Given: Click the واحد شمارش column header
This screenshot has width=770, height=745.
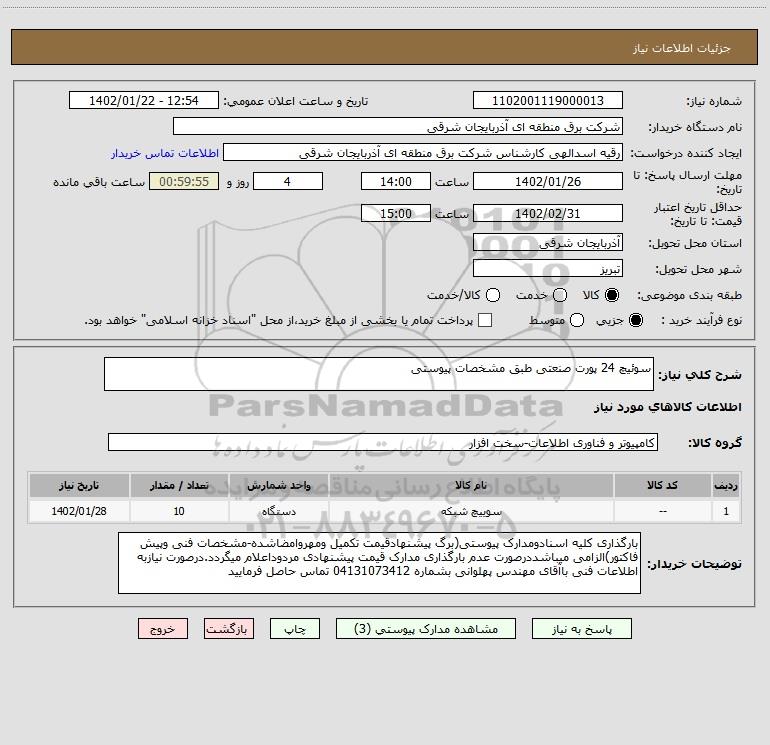Looking at the screenshot, I should pyautogui.click(x=279, y=485).
